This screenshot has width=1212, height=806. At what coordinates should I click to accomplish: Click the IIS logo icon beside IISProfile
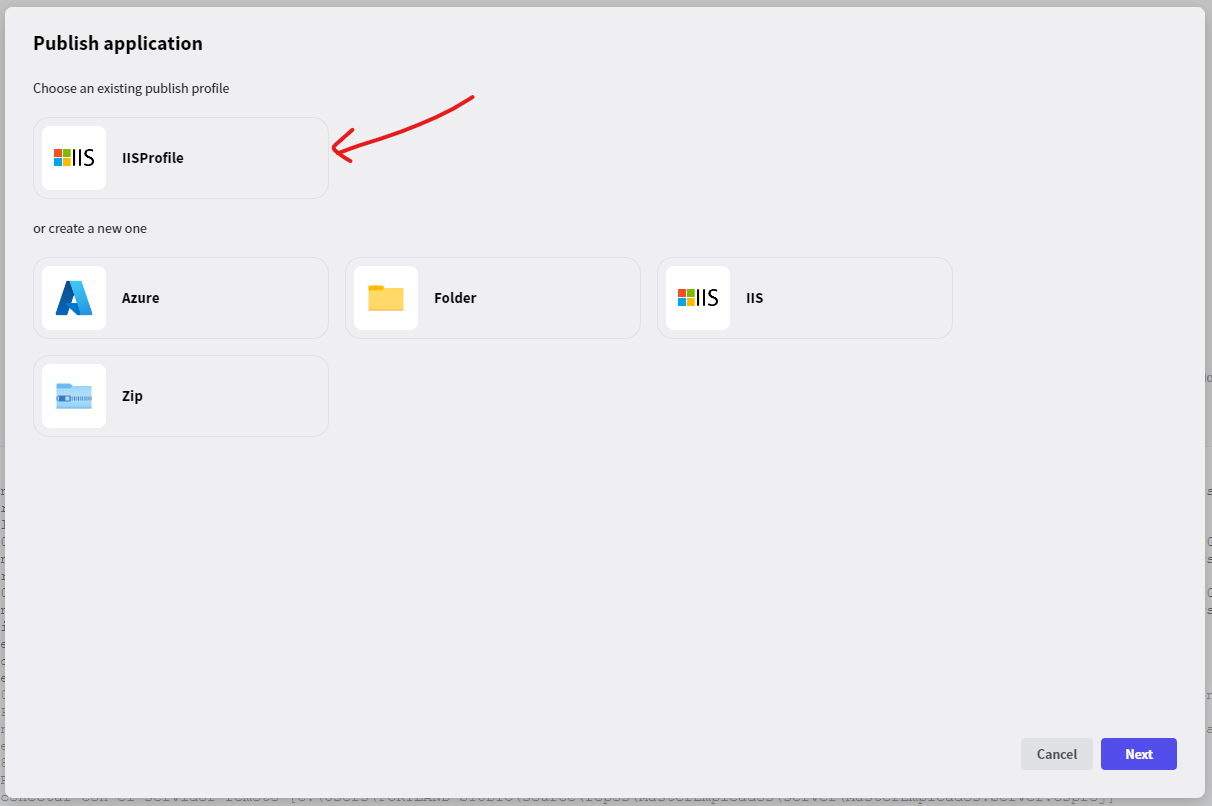tap(74, 158)
